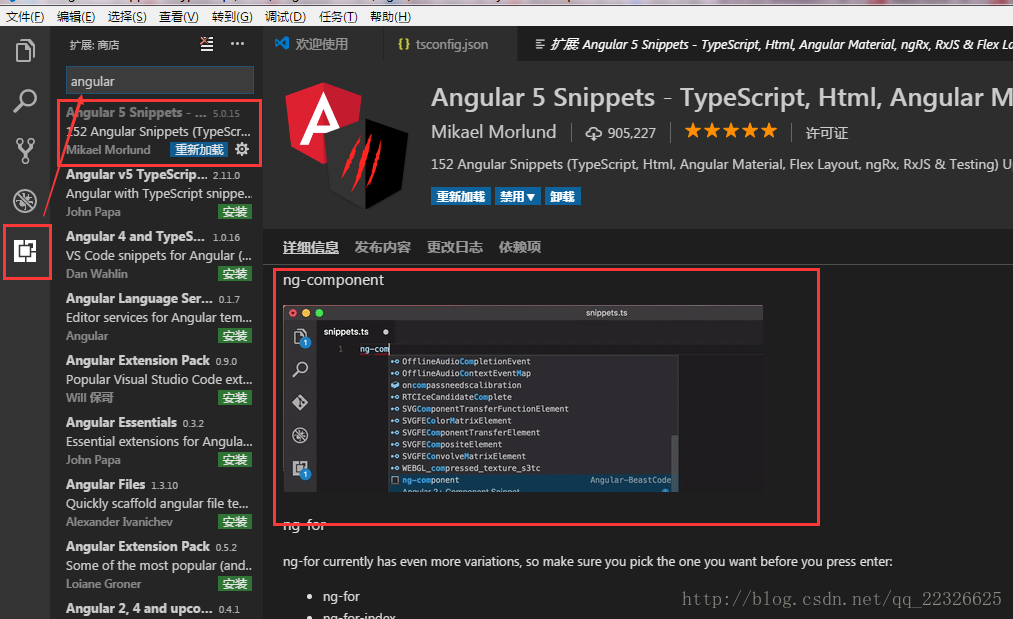Select Angular 5 Snippets in results list
This screenshot has height=619, width=1013.
point(159,132)
